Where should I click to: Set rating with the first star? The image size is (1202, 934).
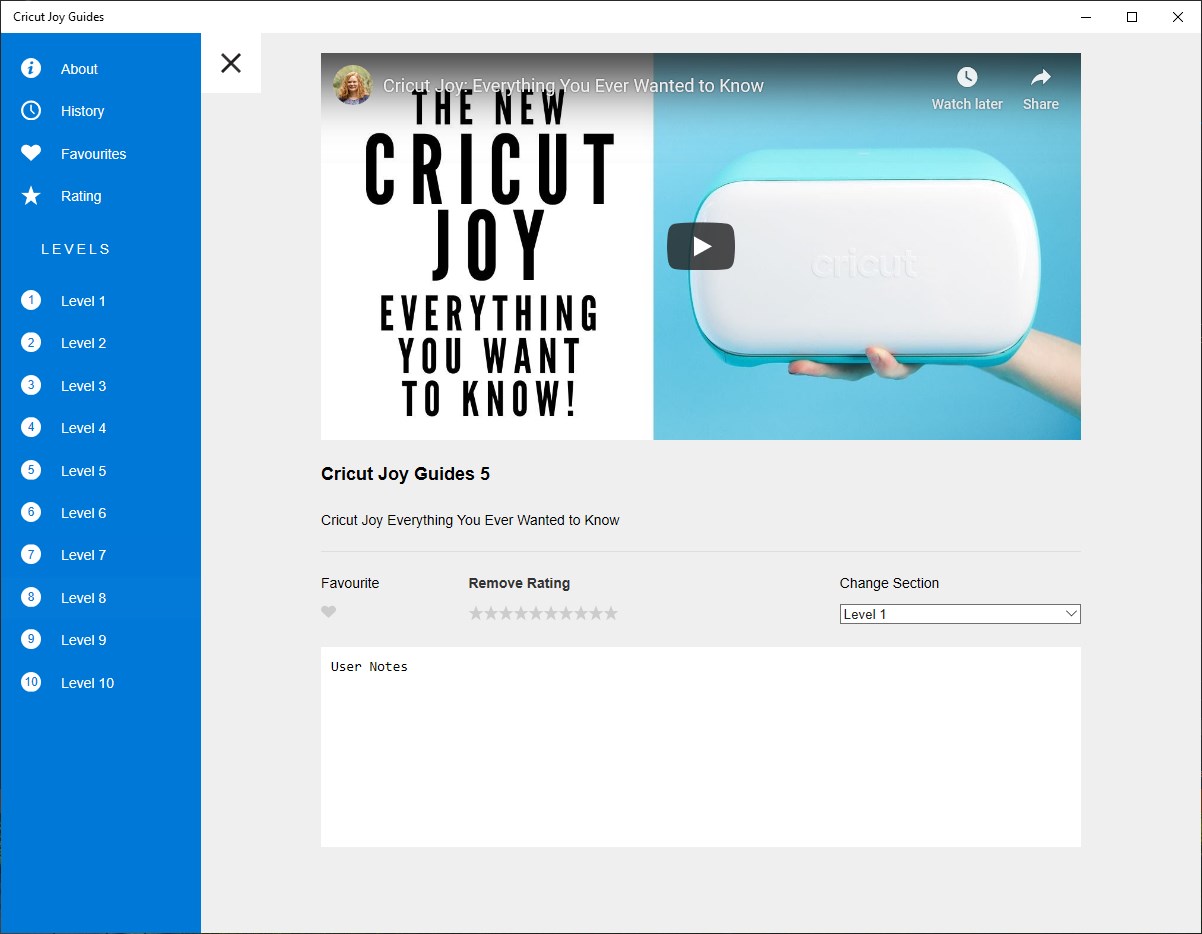[x=476, y=613]
